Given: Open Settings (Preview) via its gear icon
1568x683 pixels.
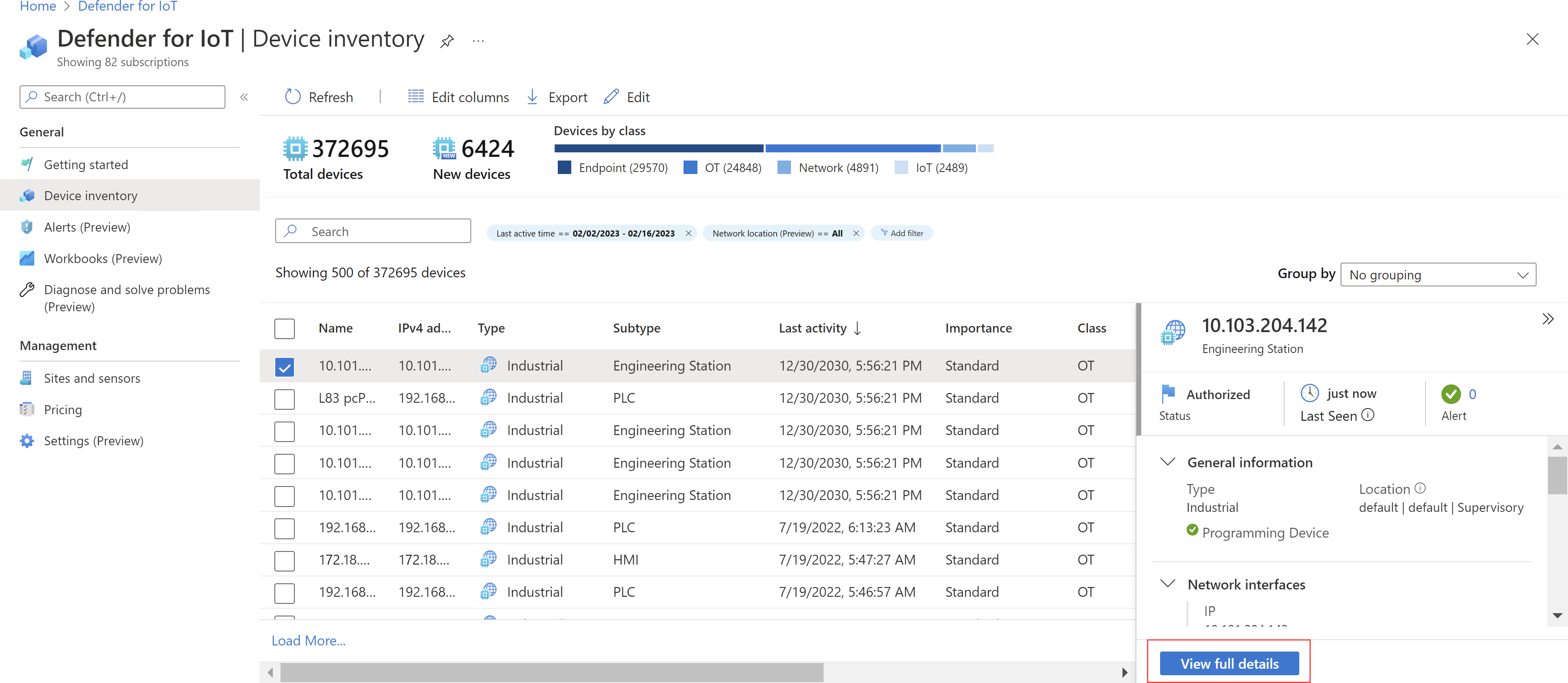Looking at the screenshot, I should click(x=27, y=440).
